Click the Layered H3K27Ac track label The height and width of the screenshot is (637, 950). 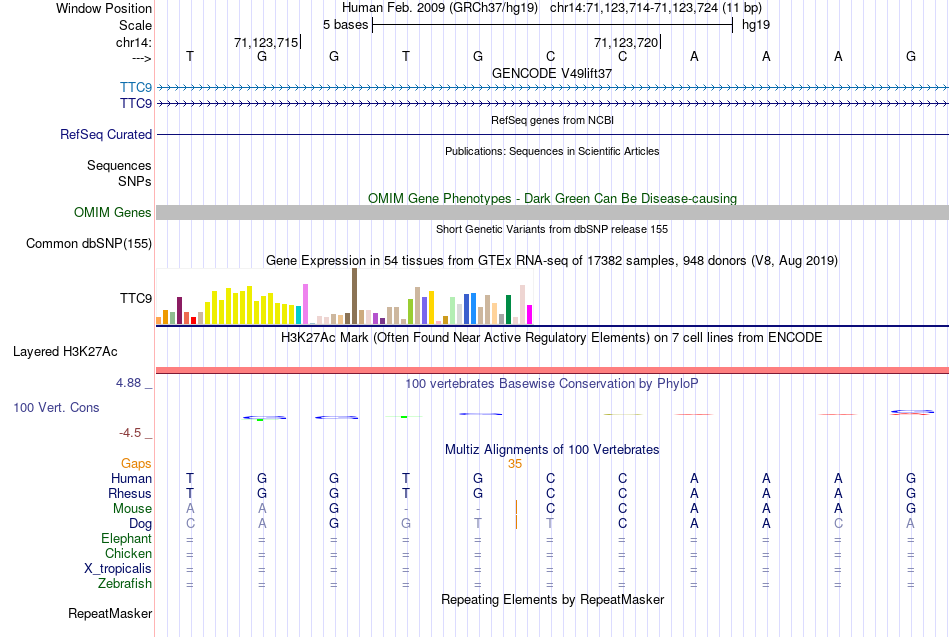coord(65,352)
